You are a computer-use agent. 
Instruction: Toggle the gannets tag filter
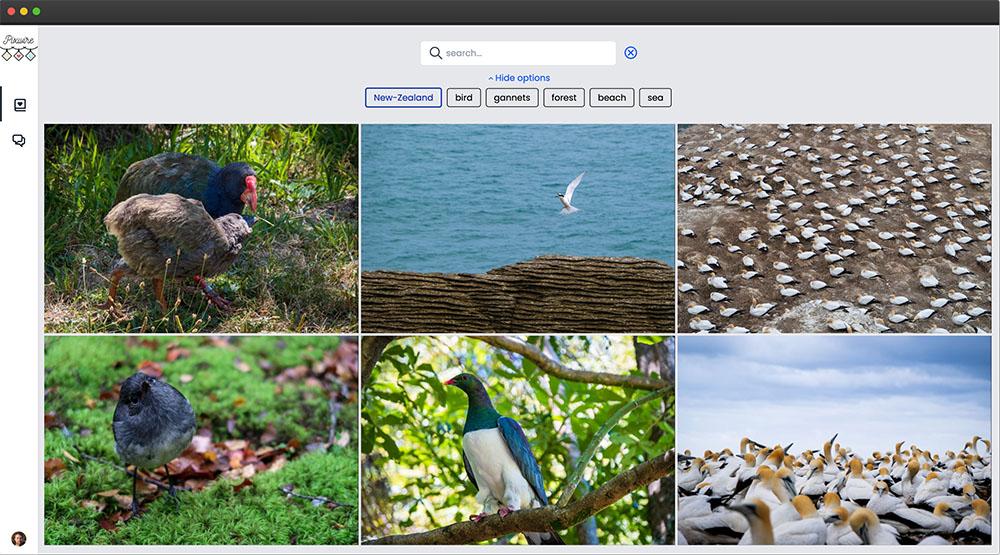[512, 98]
